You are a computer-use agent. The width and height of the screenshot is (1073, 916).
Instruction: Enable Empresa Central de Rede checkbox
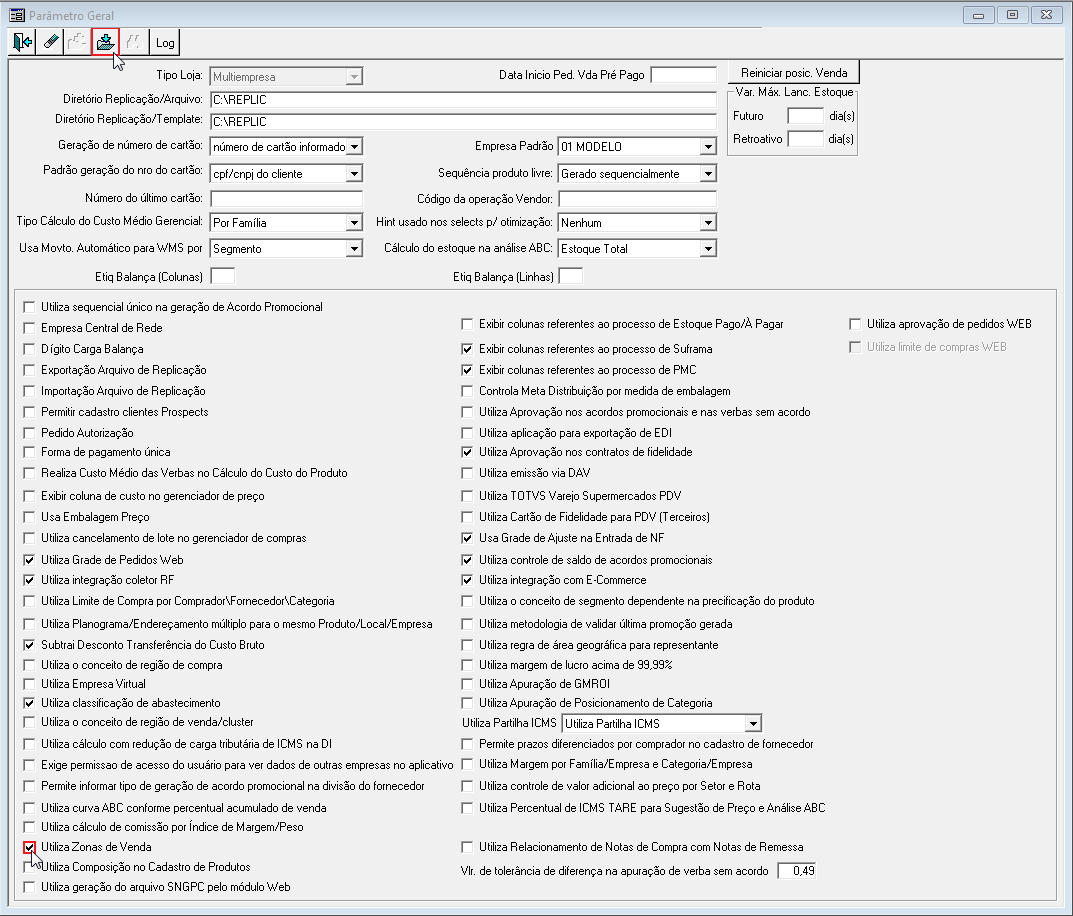click(x=29, y=328)
